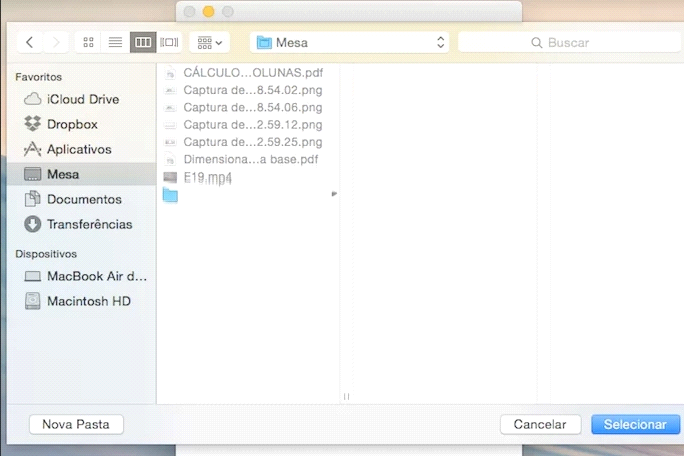This screenshot has width=684, height=456.
Task: Select file Captura de...8.54.02.png
Action: click(248, 90)
